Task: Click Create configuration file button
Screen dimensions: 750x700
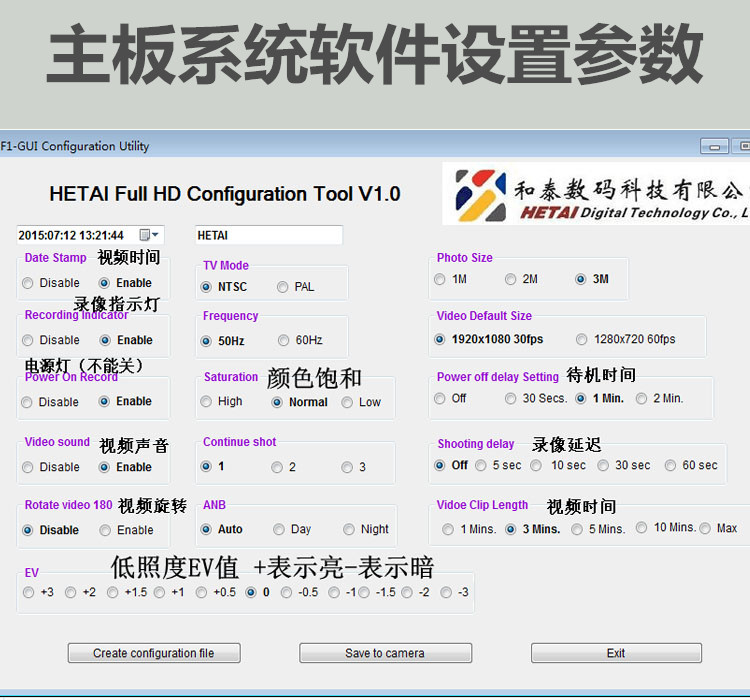Action: point(154,653)
